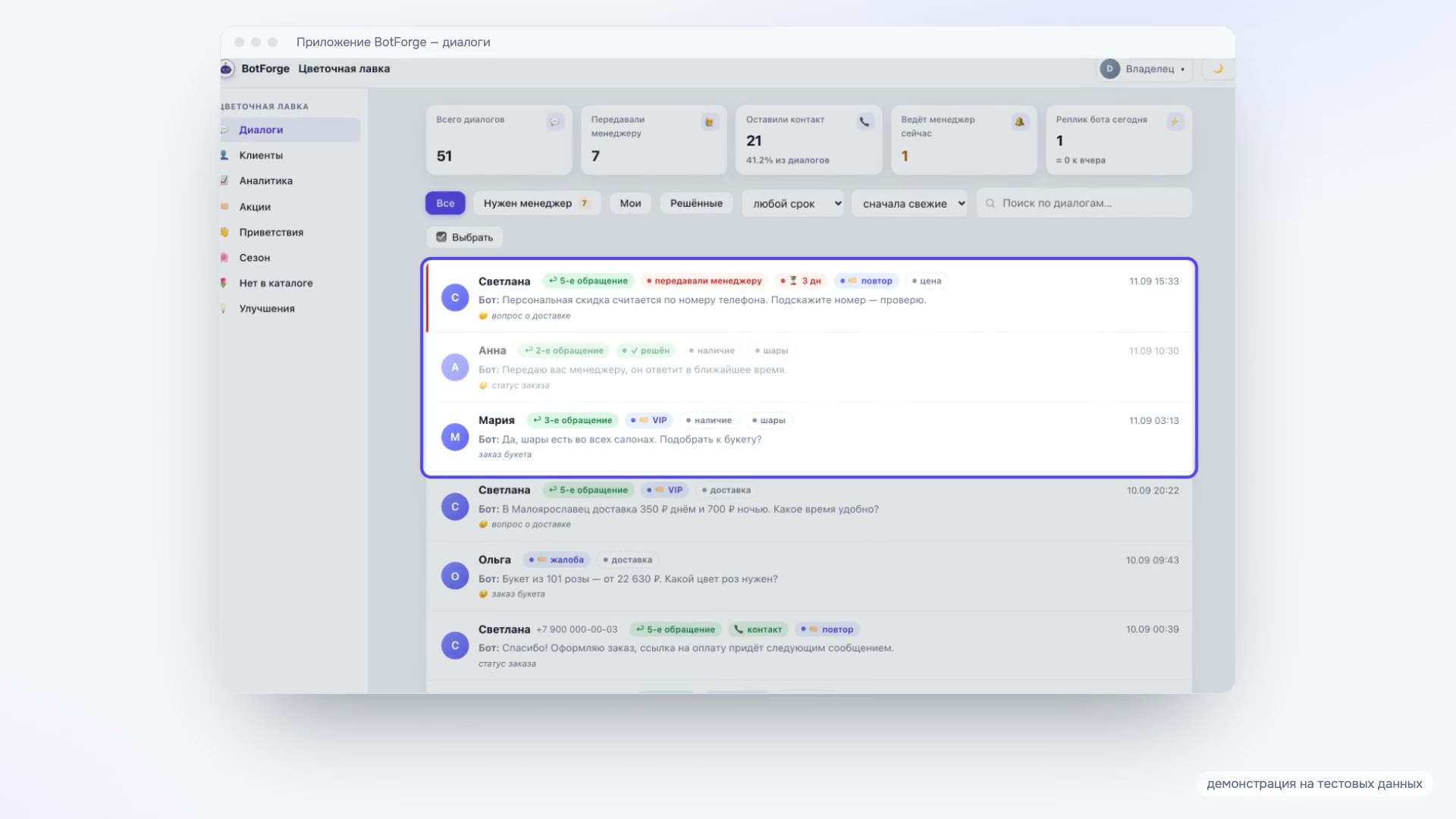Select the Решённые filter tab
This screenshot has width=1456, height=819.
coord(696,203)
